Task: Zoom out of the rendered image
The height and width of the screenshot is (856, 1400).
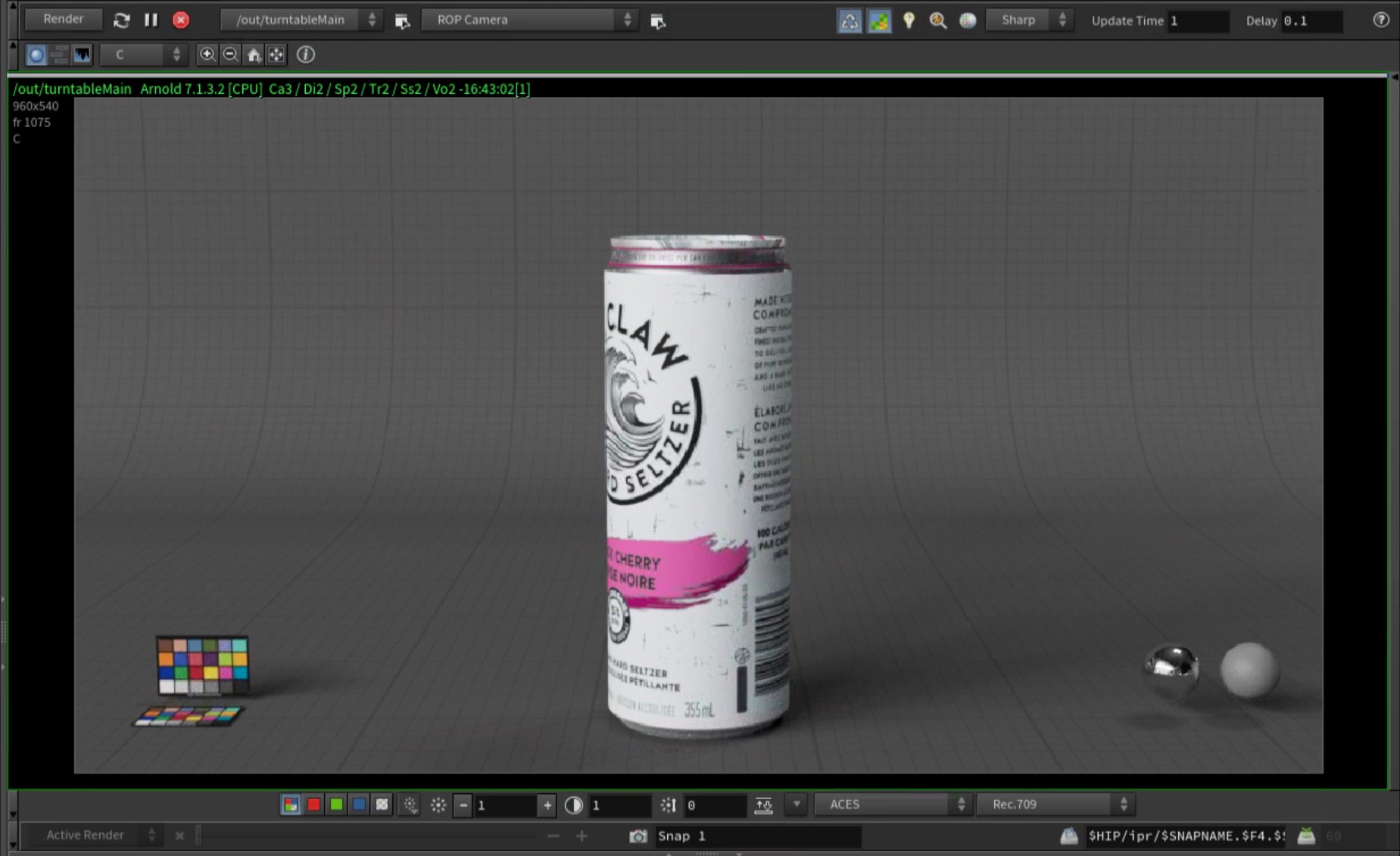Action: click(230, 54)
